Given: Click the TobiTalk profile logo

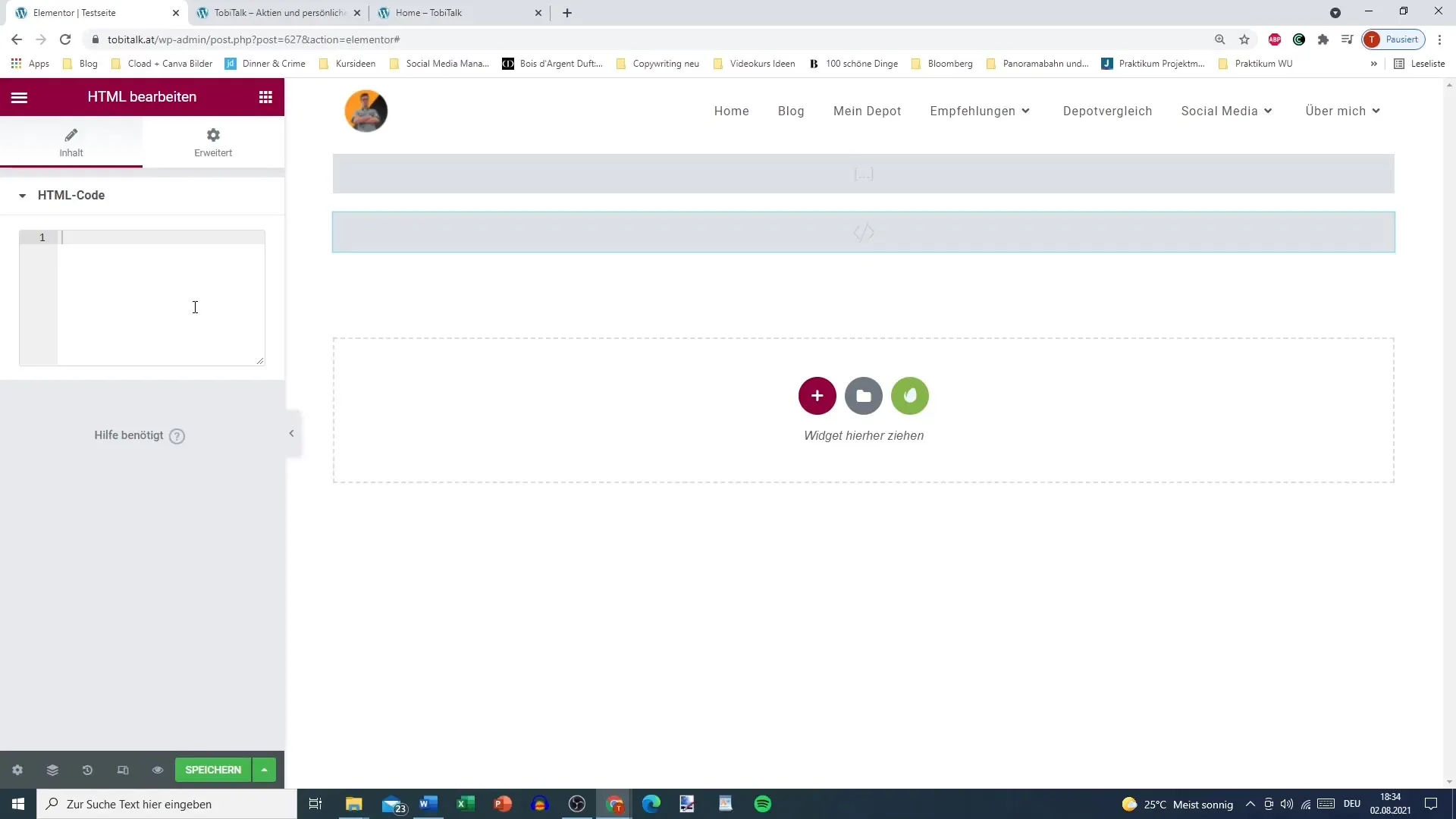Looking at the screenshot, I should (x=366, y=111).
